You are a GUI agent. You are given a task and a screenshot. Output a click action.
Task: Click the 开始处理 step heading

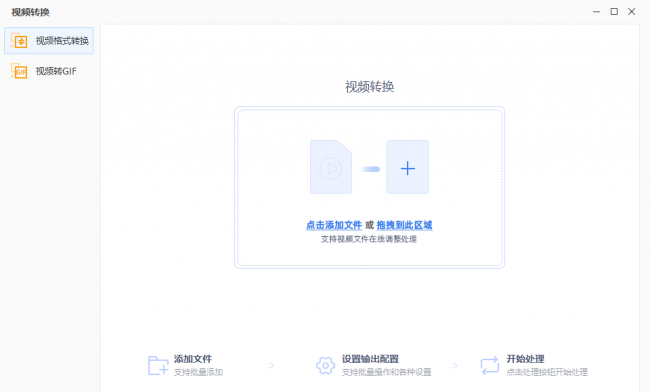click(525, 359)
